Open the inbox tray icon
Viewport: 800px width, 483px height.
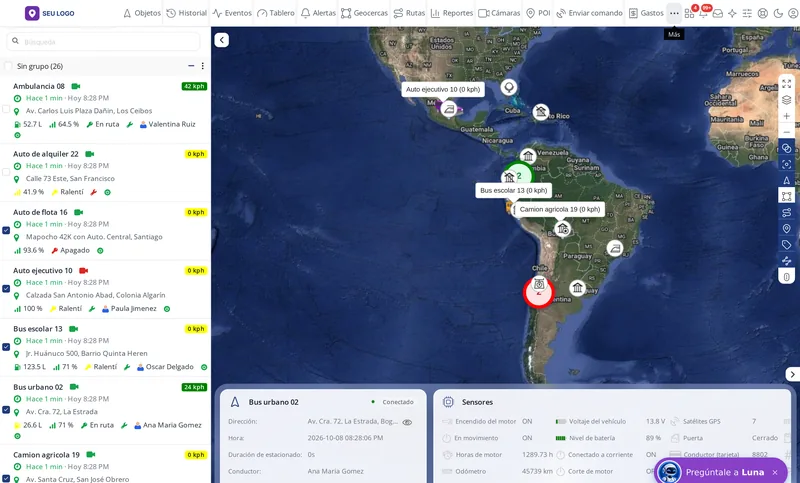(x=718, y=13)
